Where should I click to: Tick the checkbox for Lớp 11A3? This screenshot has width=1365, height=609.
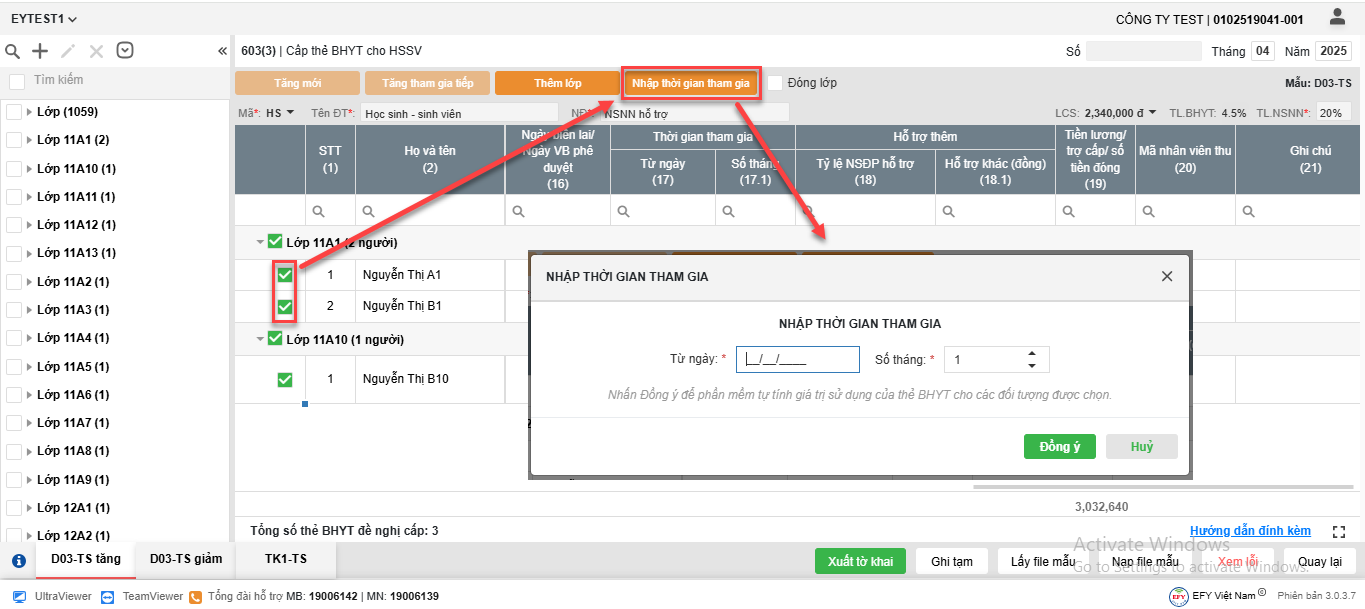point(14,310)
